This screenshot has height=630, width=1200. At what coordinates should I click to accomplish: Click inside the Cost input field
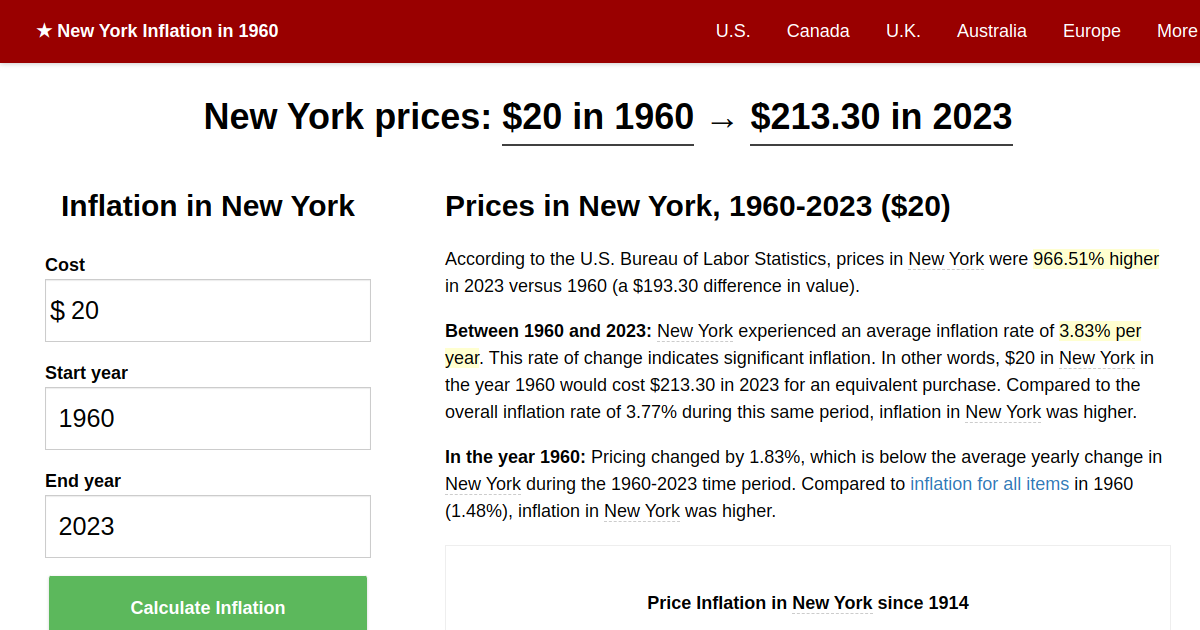(207, 310)
